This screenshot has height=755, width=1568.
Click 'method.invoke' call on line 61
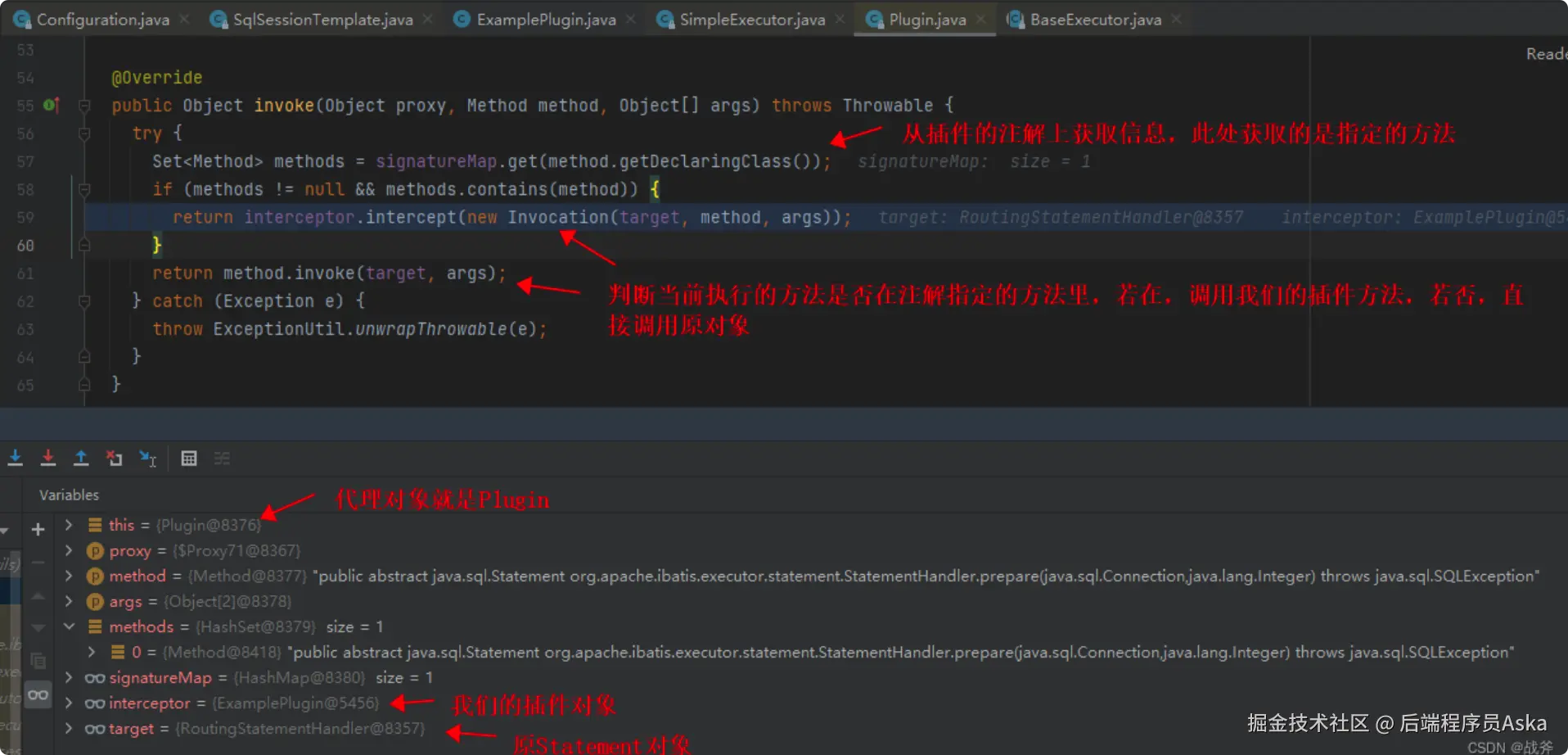pos(289,273)
